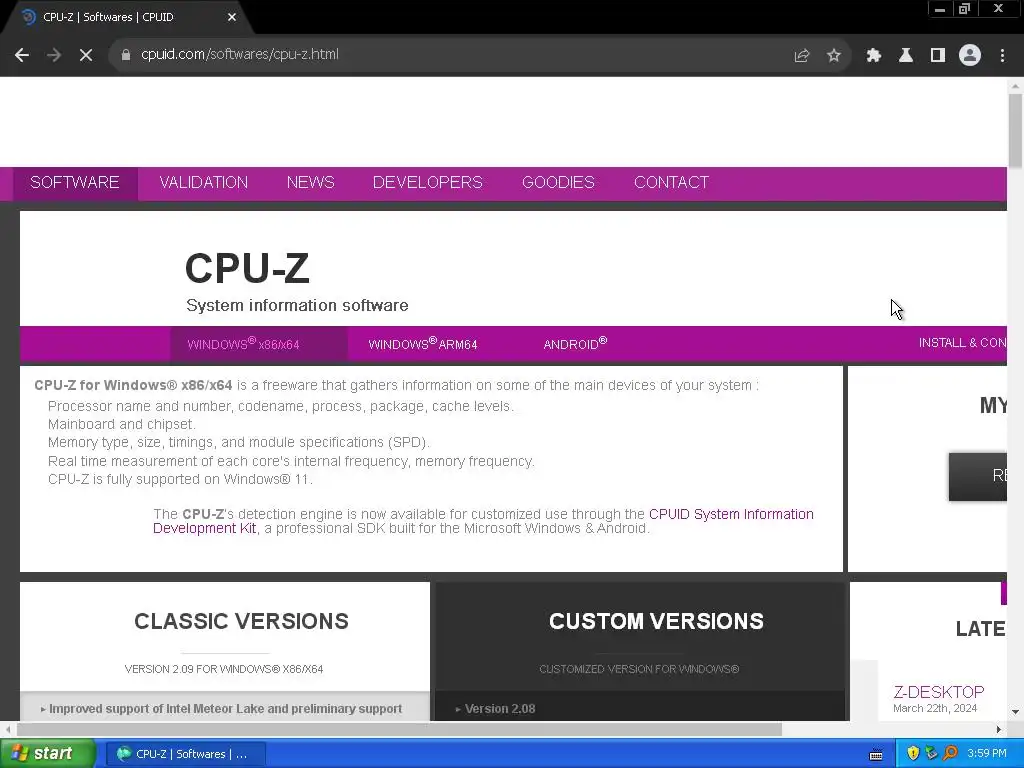
Task: Click the CPU-Z page title
Action: click(247, 268)
